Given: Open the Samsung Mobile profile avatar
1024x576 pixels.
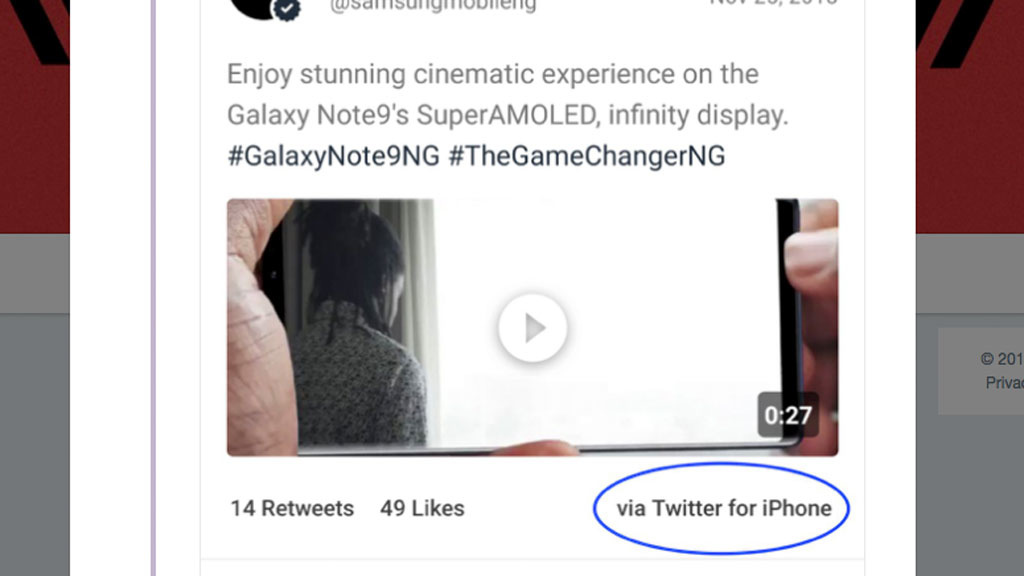Looking at the screenshot, I should [248, 8].
